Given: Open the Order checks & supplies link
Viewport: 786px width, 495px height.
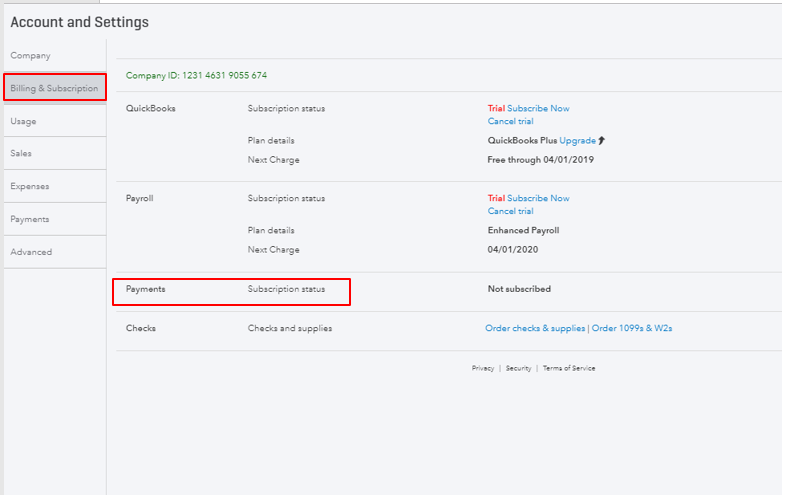Looking at the screenshot, I should click(x=535, y=328).
